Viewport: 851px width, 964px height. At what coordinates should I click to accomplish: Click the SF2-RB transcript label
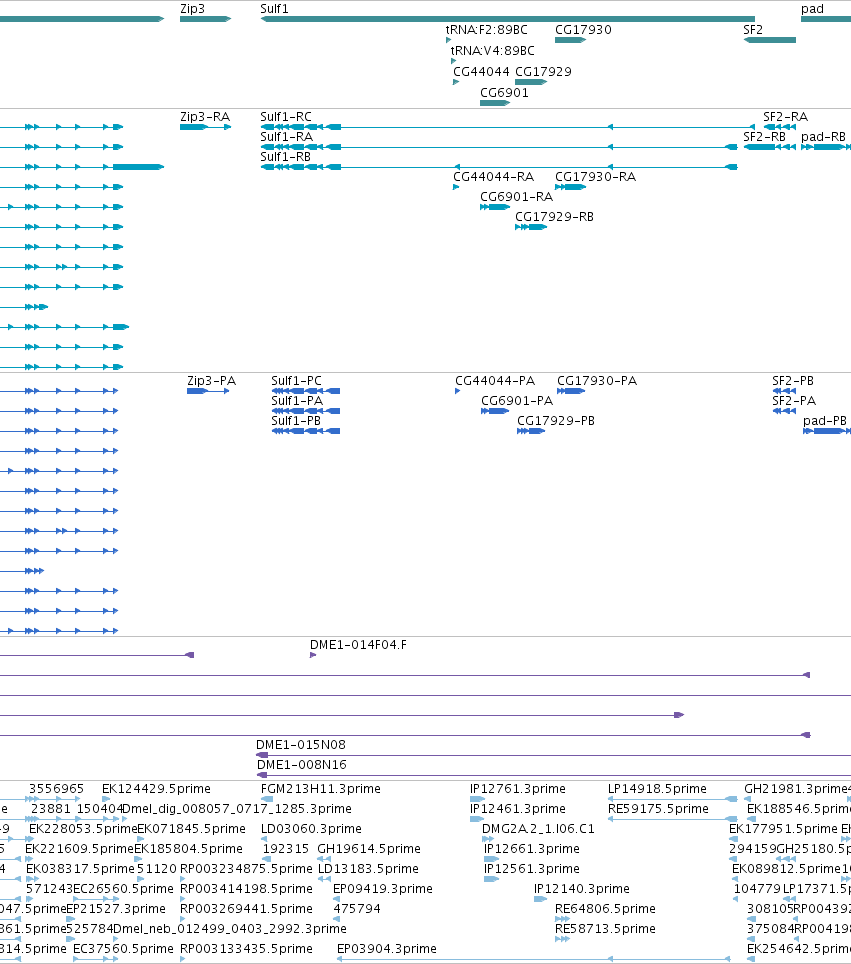764,136
